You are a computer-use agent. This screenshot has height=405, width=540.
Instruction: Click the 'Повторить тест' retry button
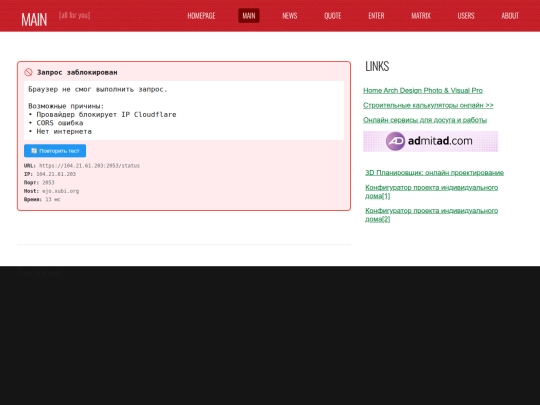[x=55, y=151]
